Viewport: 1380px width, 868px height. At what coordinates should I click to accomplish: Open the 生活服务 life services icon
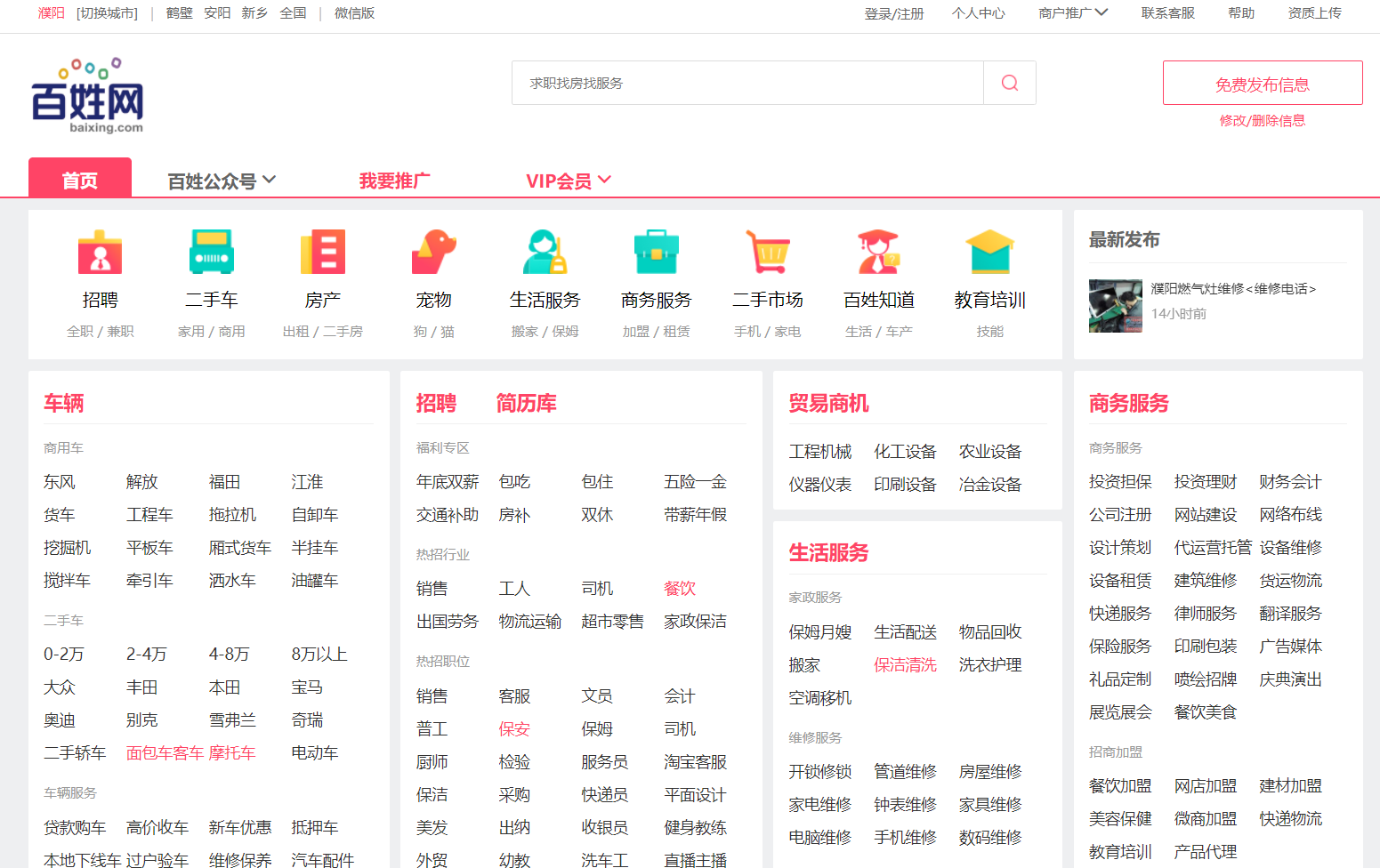(x=545, y=253)
